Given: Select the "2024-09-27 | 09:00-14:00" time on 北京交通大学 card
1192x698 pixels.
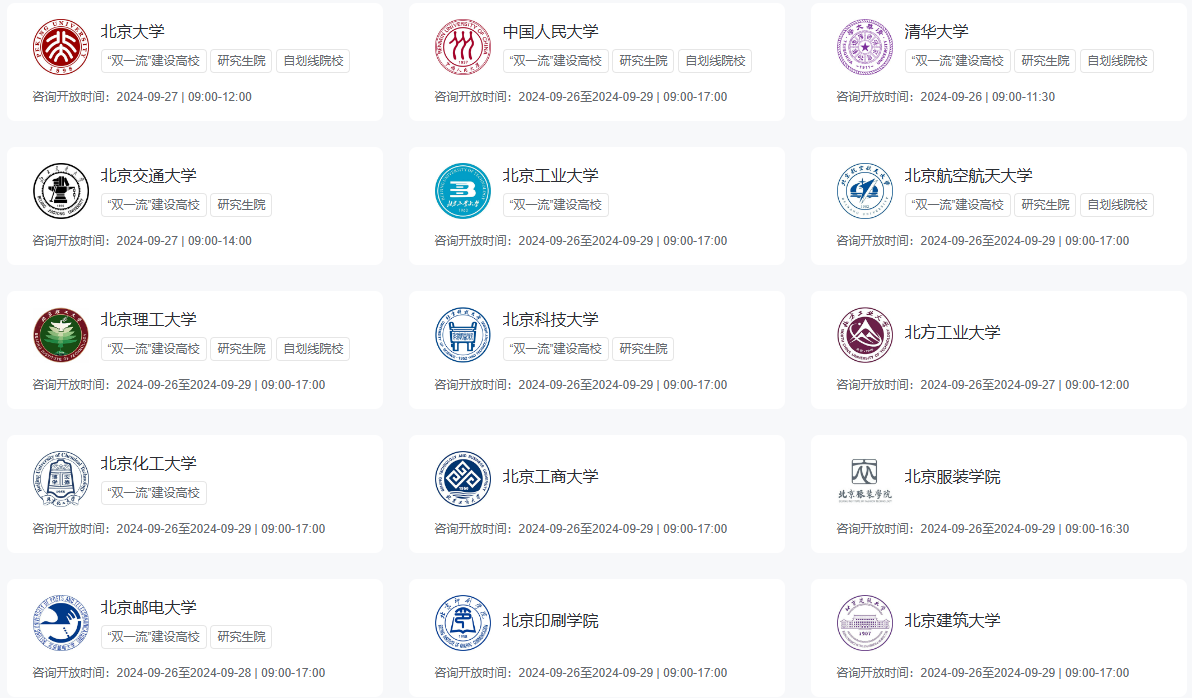Looking at the screenshot, I should 184,241.
